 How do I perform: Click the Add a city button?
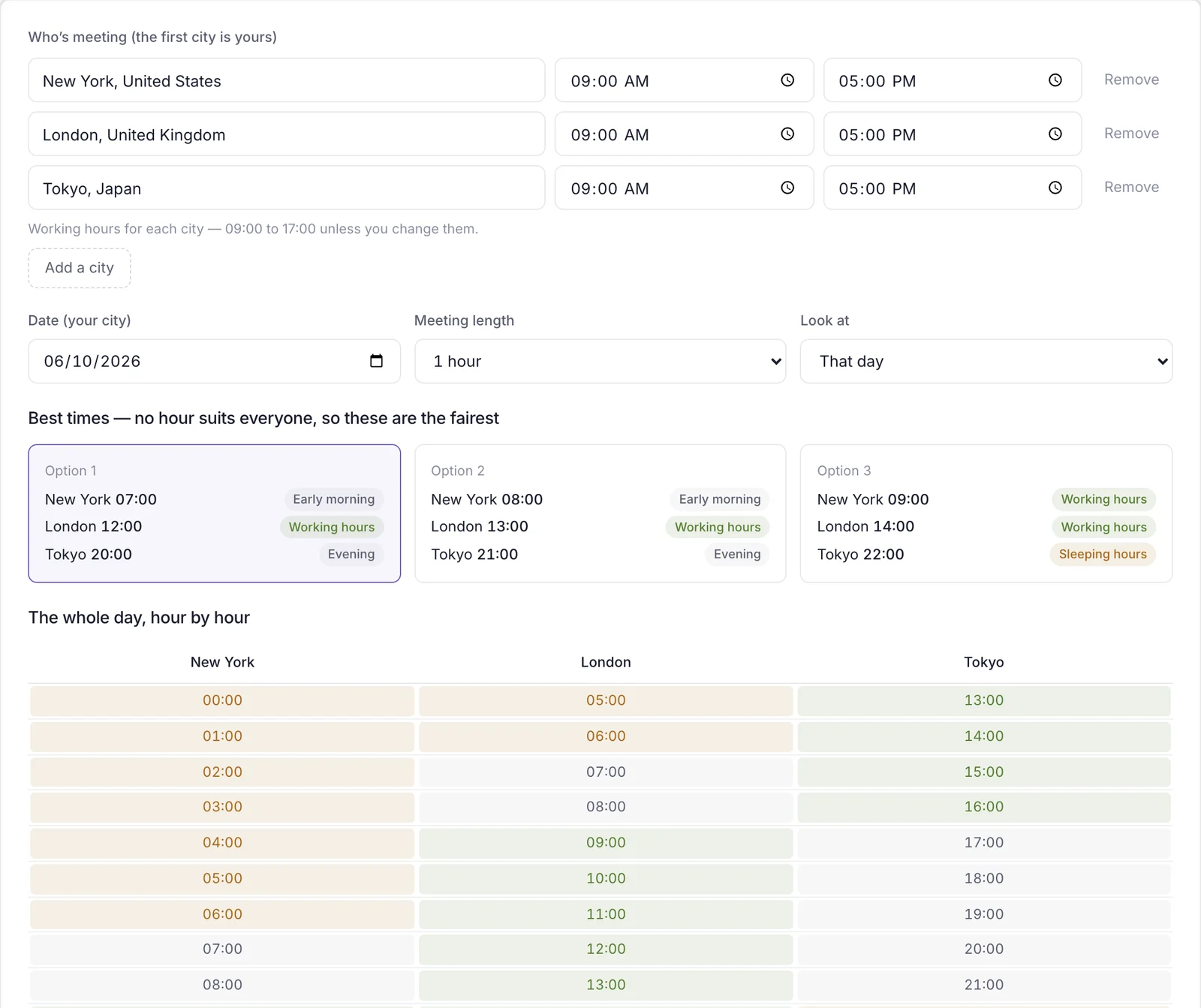(80, 268)
